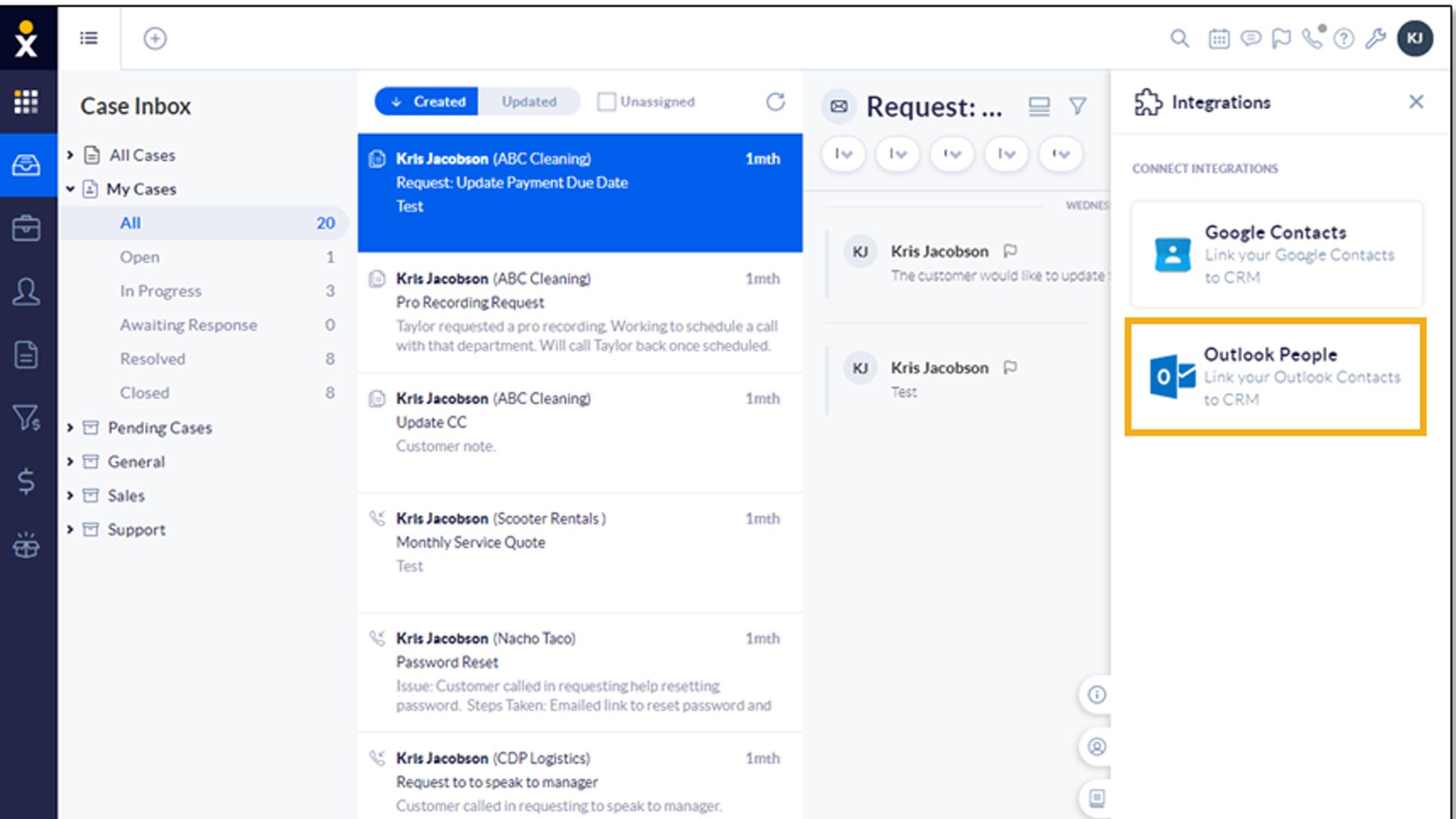Open the apps grid icon in sidebar
The height and width of the screenshot is (819, 1456).
(x=26, y=102)
